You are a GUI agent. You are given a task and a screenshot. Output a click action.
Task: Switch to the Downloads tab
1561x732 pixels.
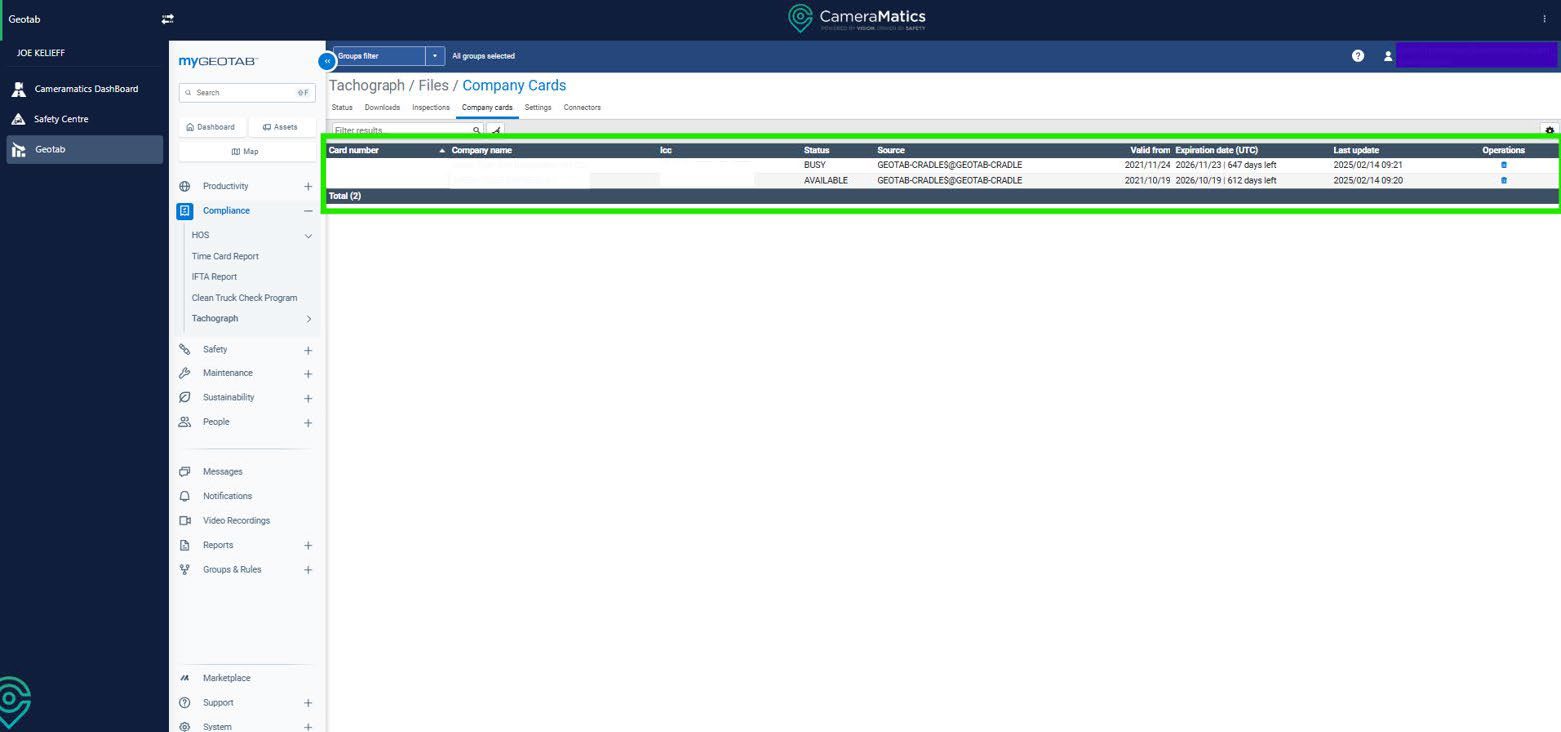pyautogui.click(x=382, y=108)
